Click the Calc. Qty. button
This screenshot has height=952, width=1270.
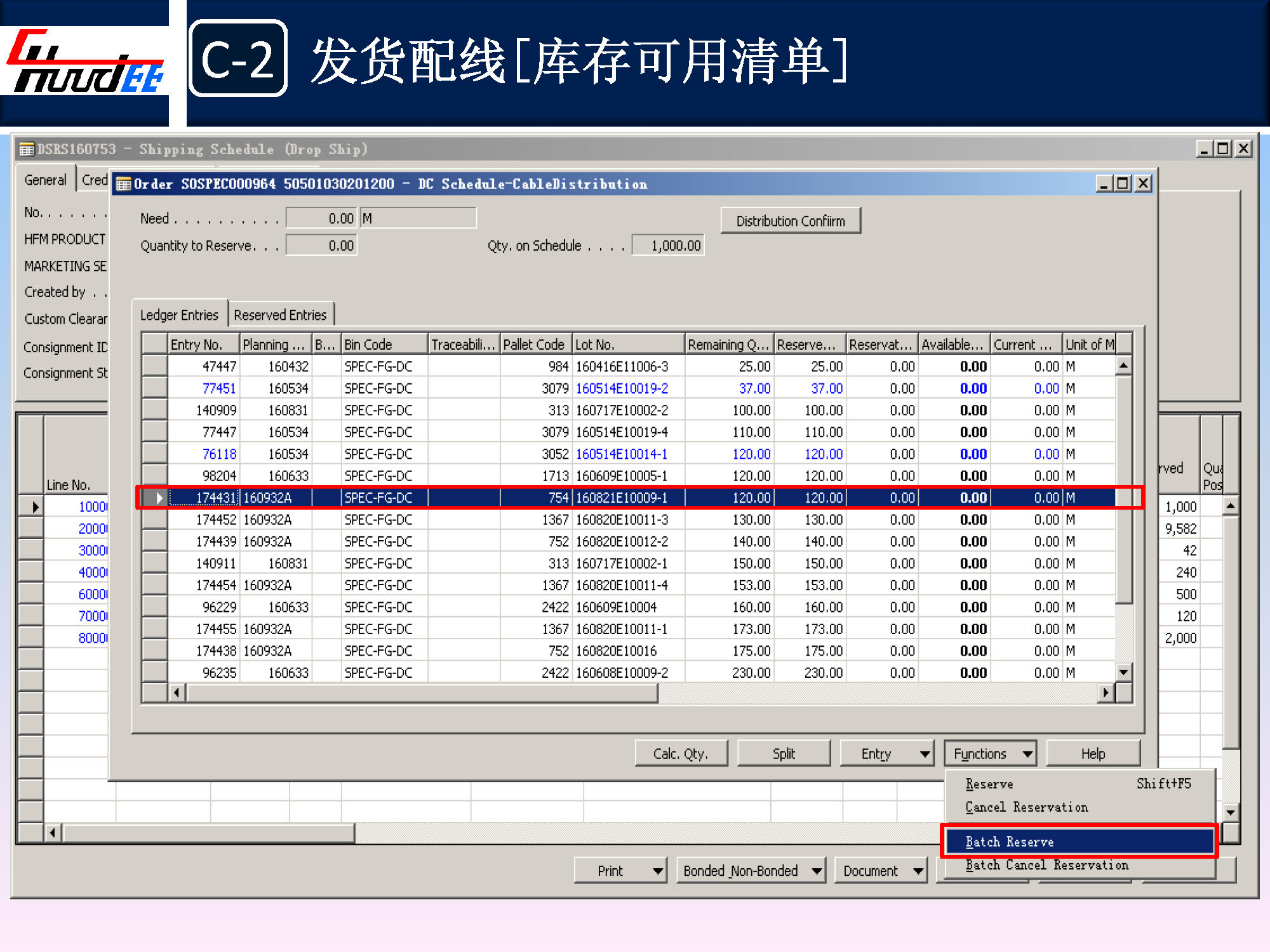681,754
